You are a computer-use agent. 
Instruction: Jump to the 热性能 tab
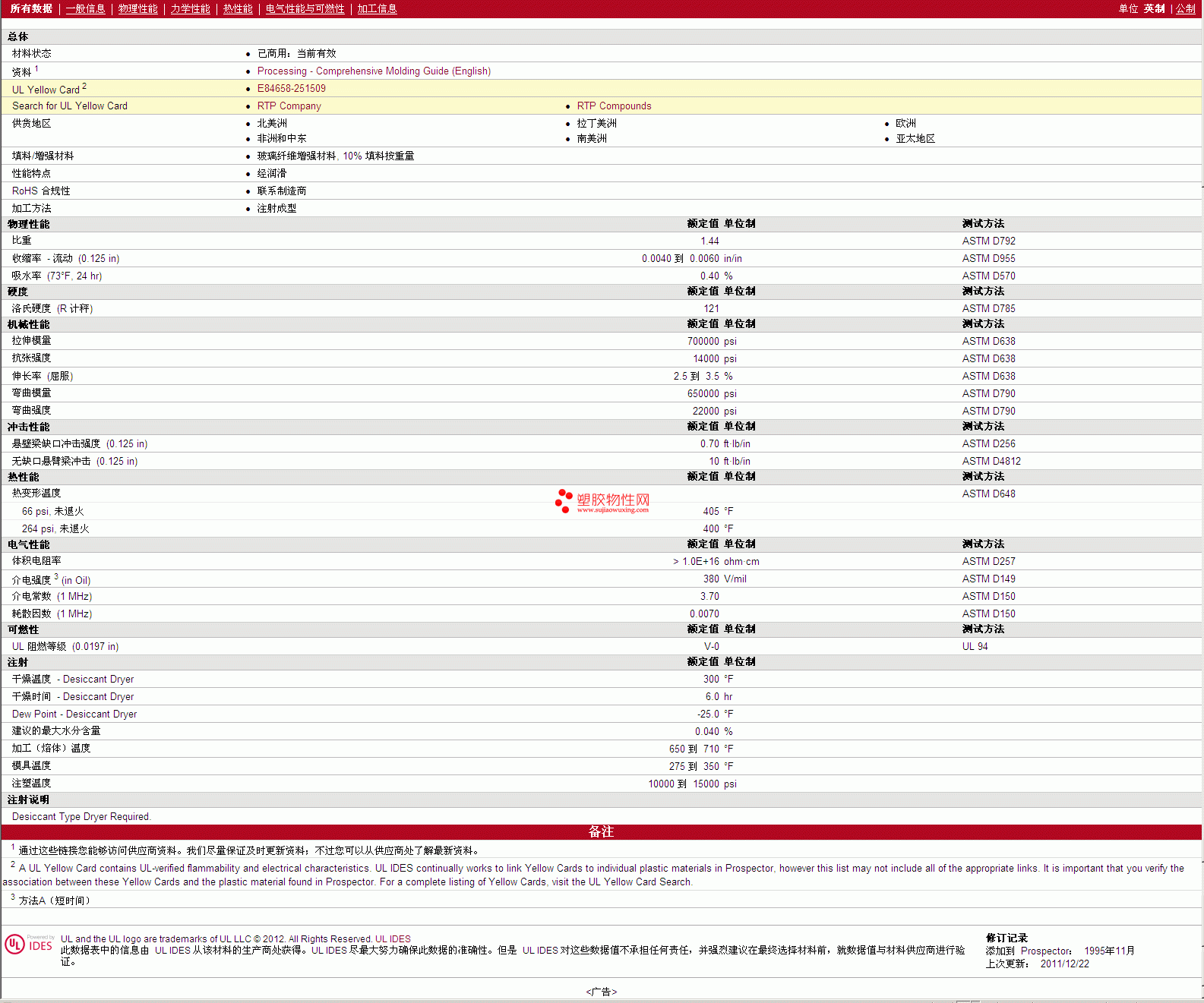pyautogui.click(x=238, y=8)
